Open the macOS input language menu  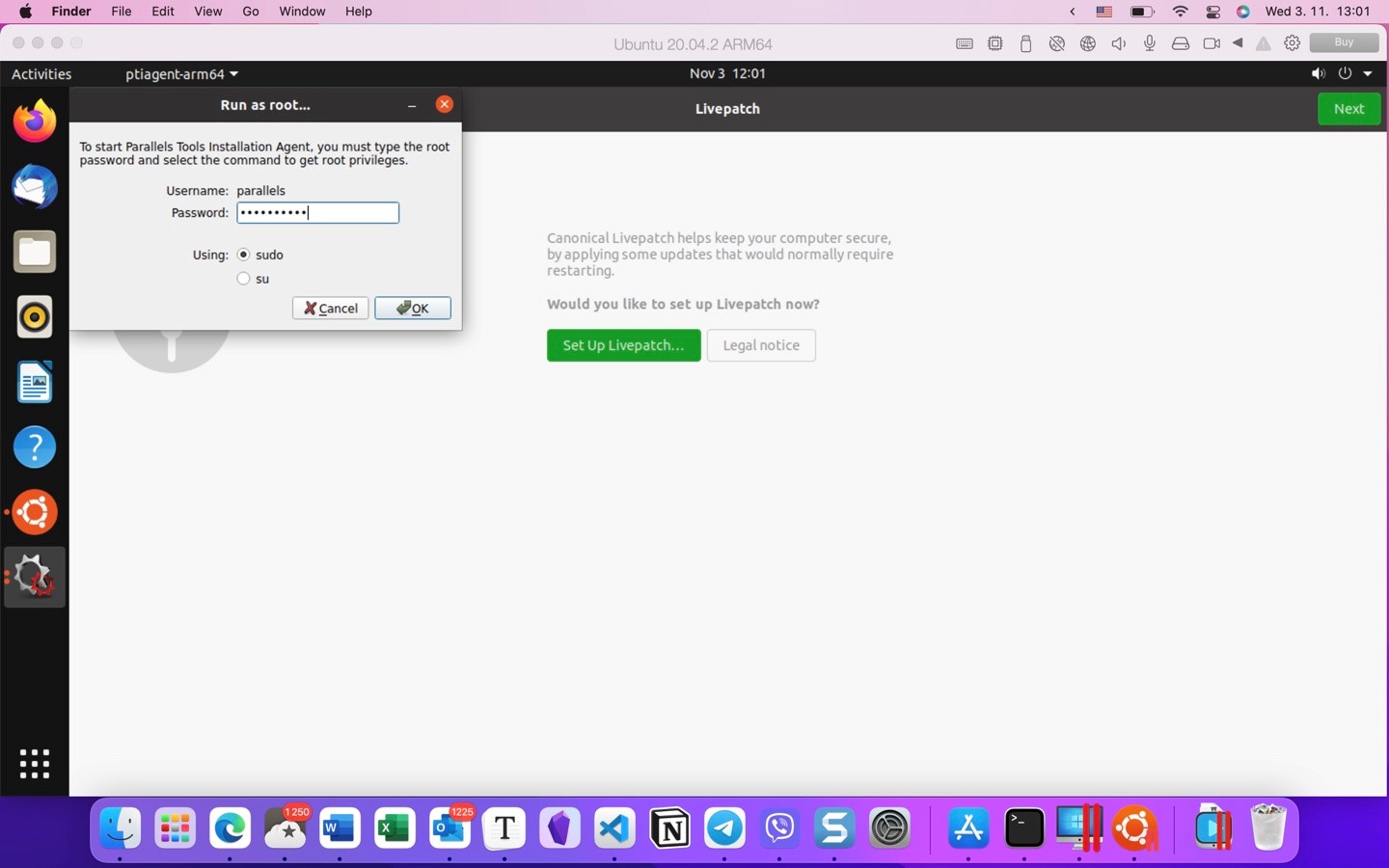pyautogui.click(x=1103, y=12)
